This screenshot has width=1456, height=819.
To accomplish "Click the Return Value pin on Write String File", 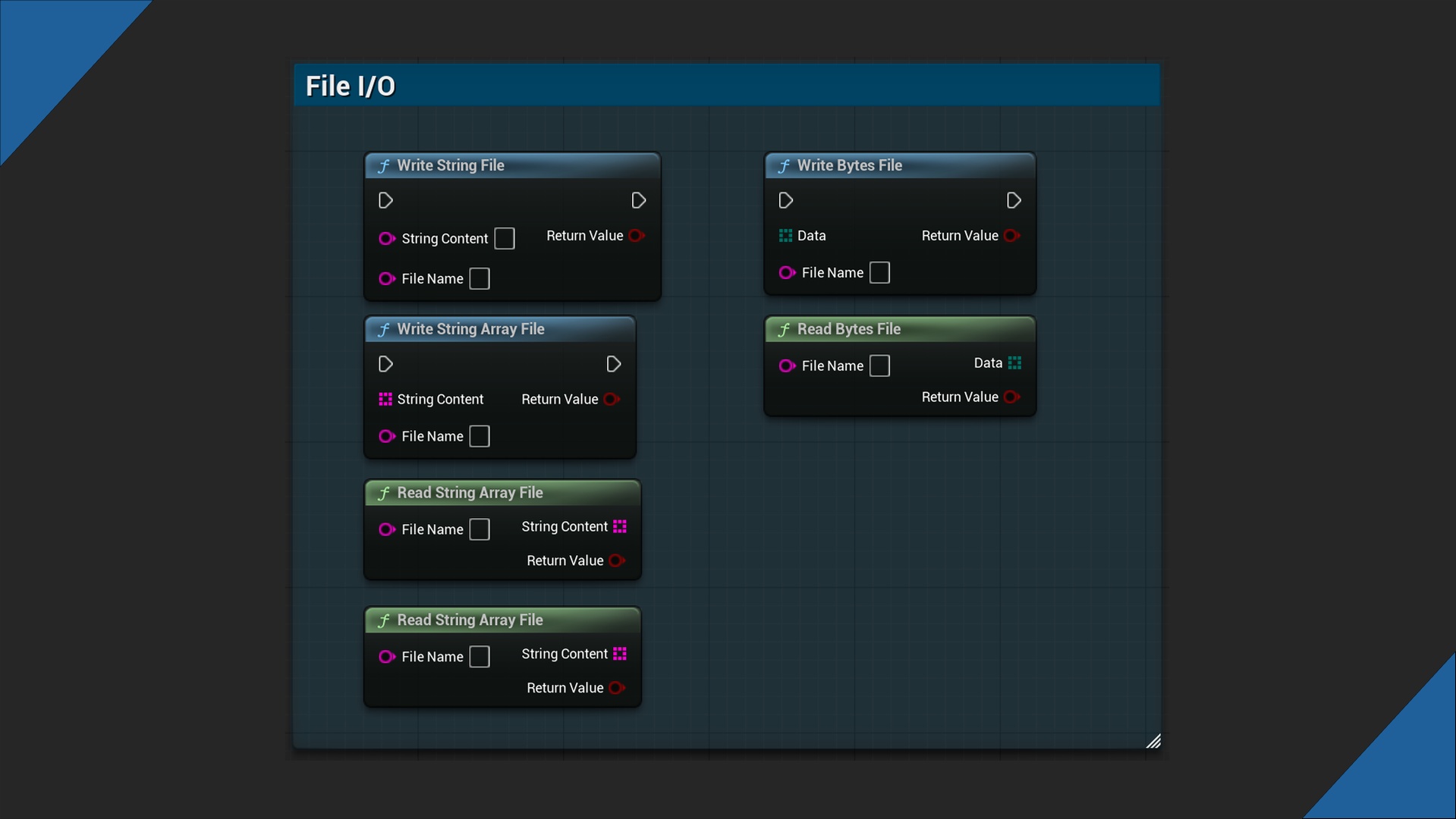I will click(637, 236).
